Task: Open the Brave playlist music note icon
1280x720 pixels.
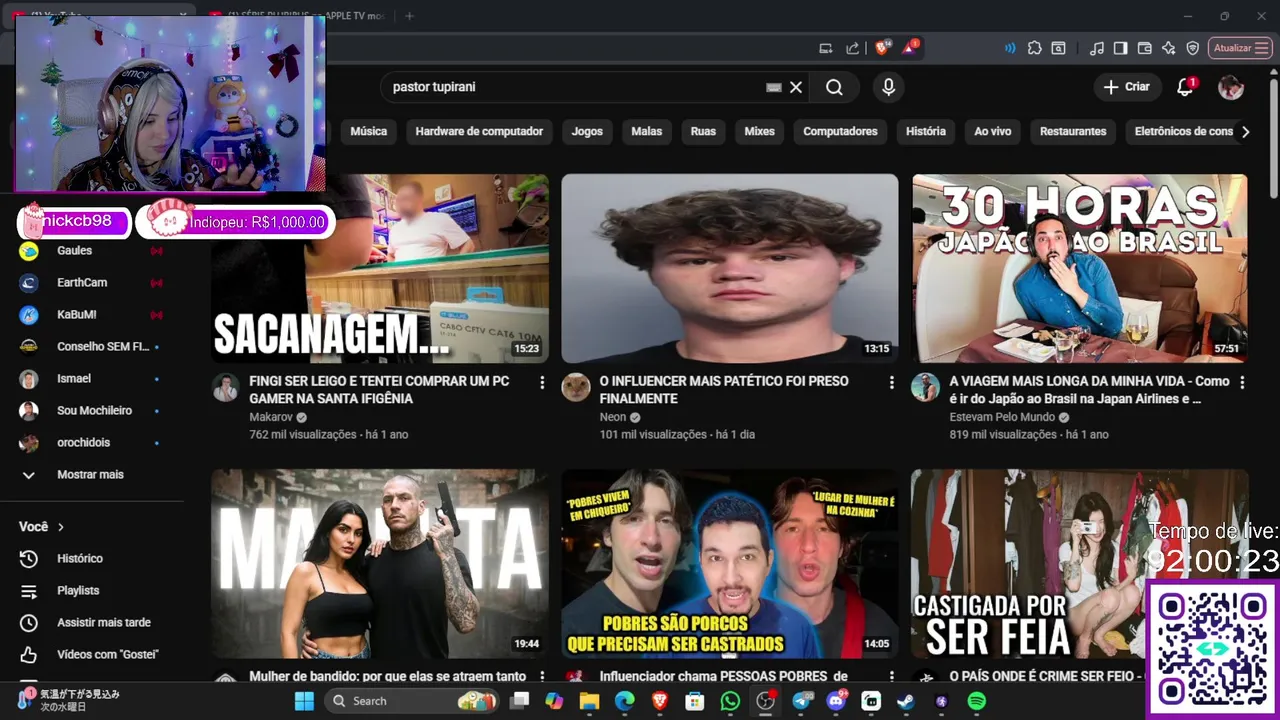Action: click(1097, 48)
